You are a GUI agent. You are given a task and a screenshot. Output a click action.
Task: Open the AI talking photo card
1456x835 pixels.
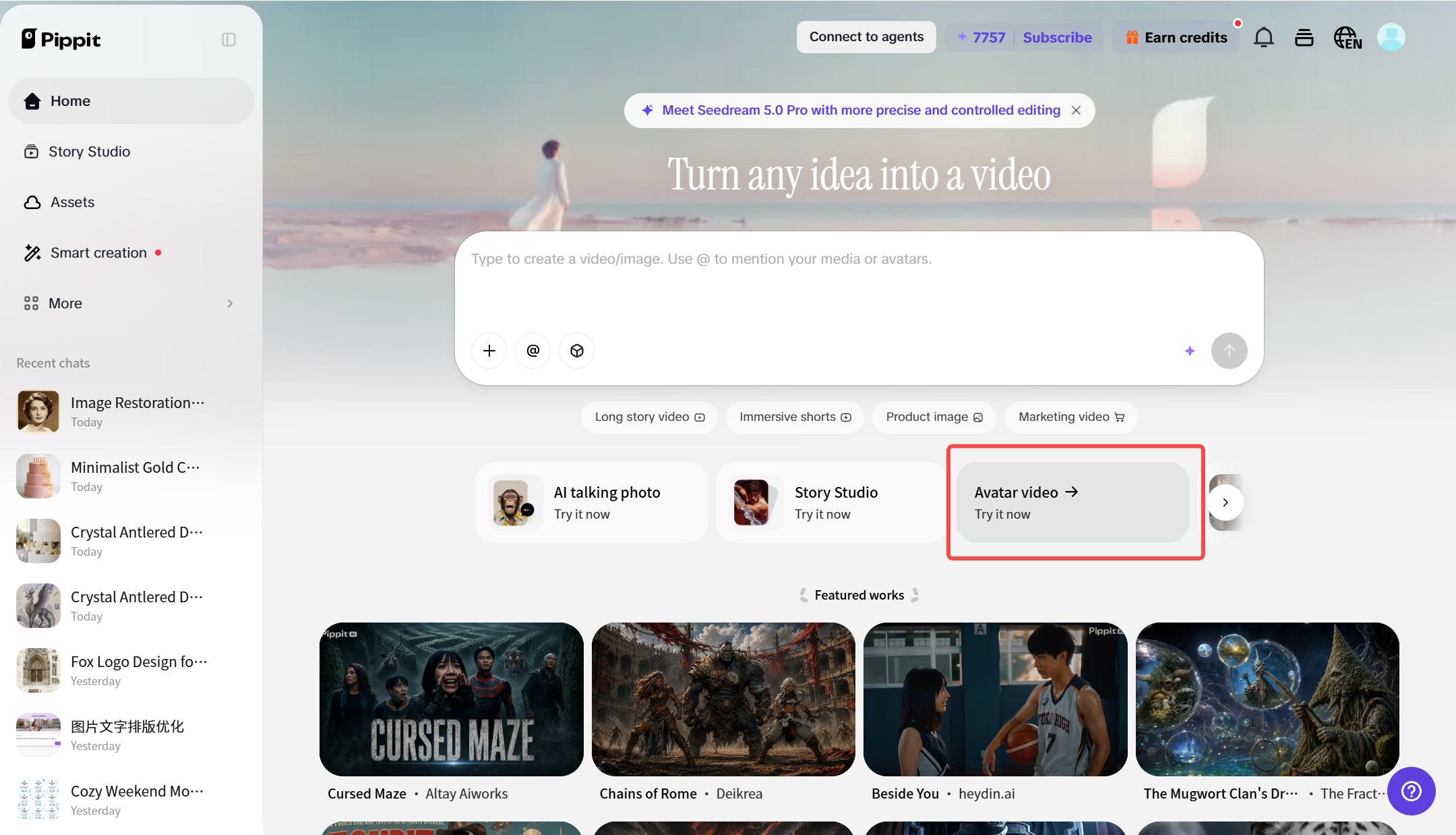click(592, 502)
